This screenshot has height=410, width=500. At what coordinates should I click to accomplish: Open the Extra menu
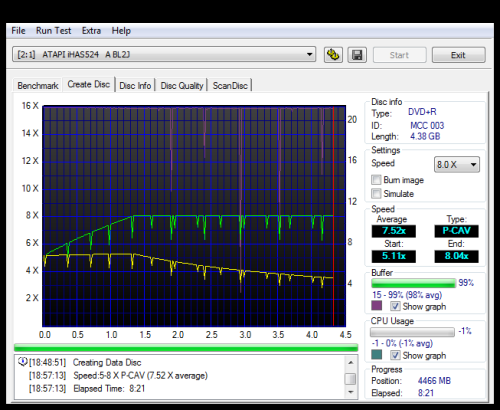(91, 31)
